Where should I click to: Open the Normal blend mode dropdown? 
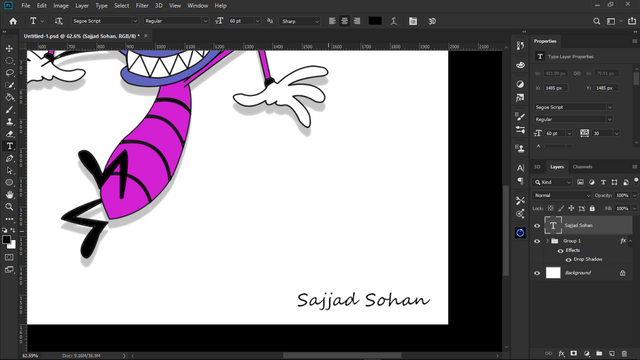(562, 196)
